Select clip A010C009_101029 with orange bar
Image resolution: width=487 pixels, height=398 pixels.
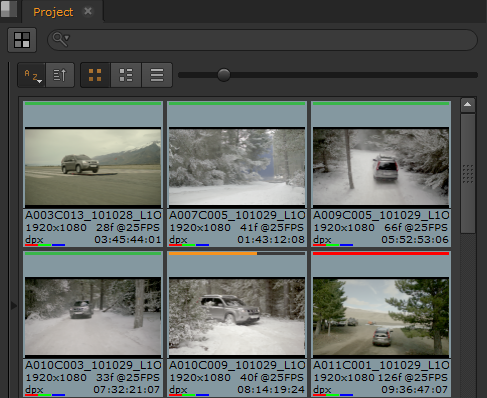point(237,316)
